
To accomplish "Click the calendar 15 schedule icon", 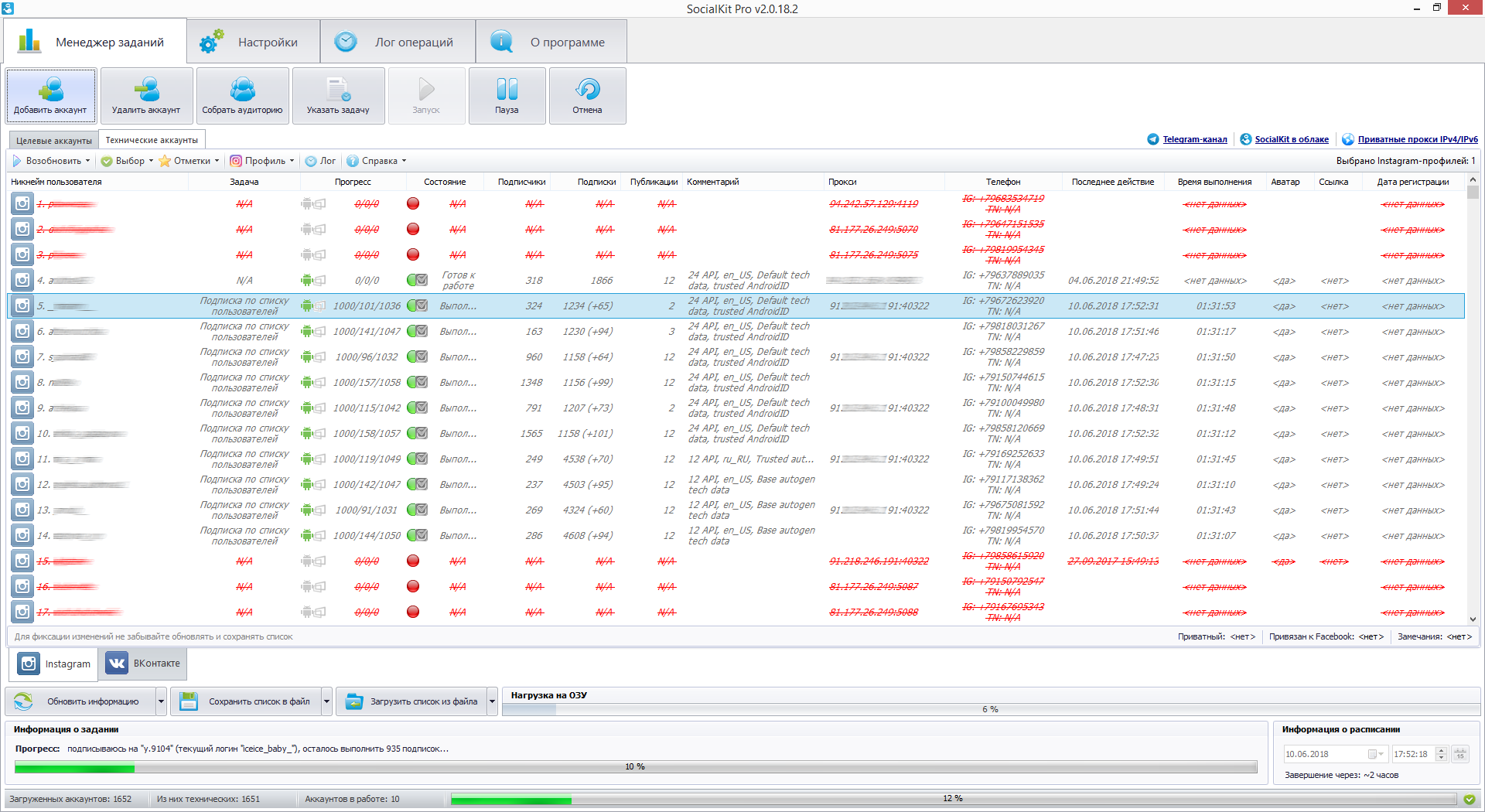I will (1459, 754).
